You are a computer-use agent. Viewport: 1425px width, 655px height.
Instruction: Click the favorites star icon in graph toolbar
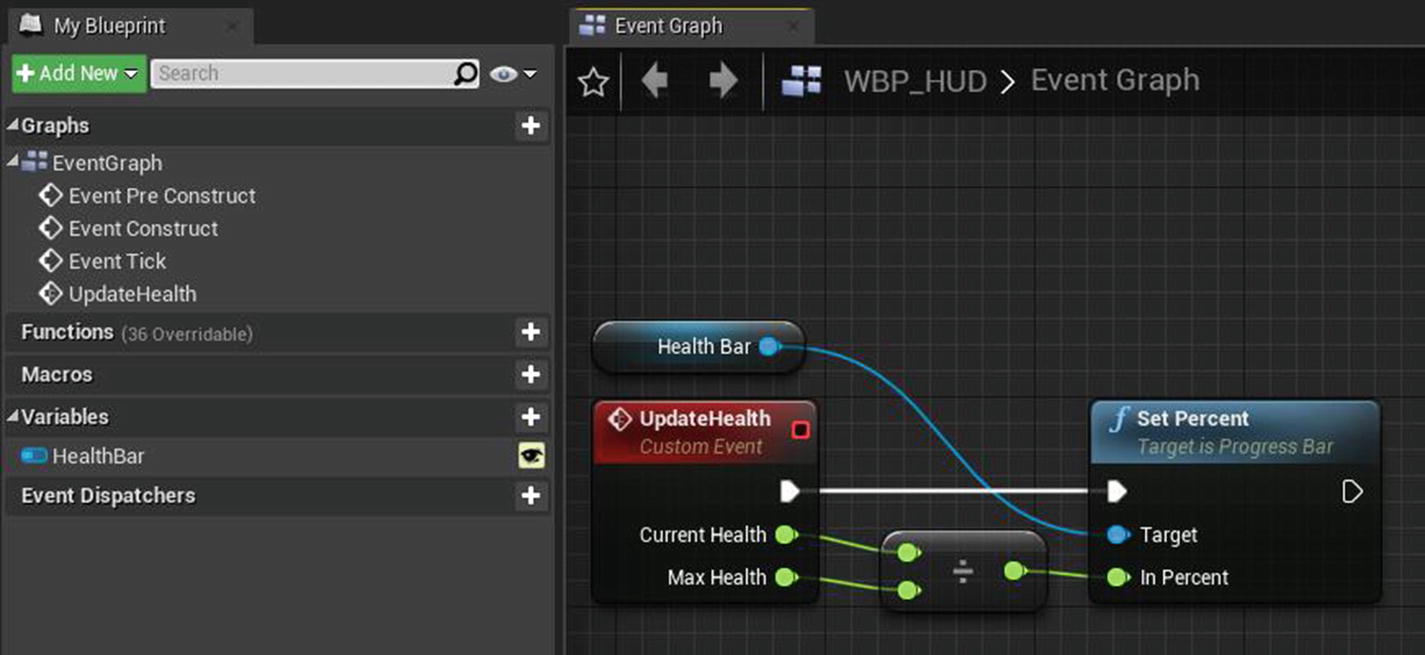pyautogui.click(x=593, y=82)
